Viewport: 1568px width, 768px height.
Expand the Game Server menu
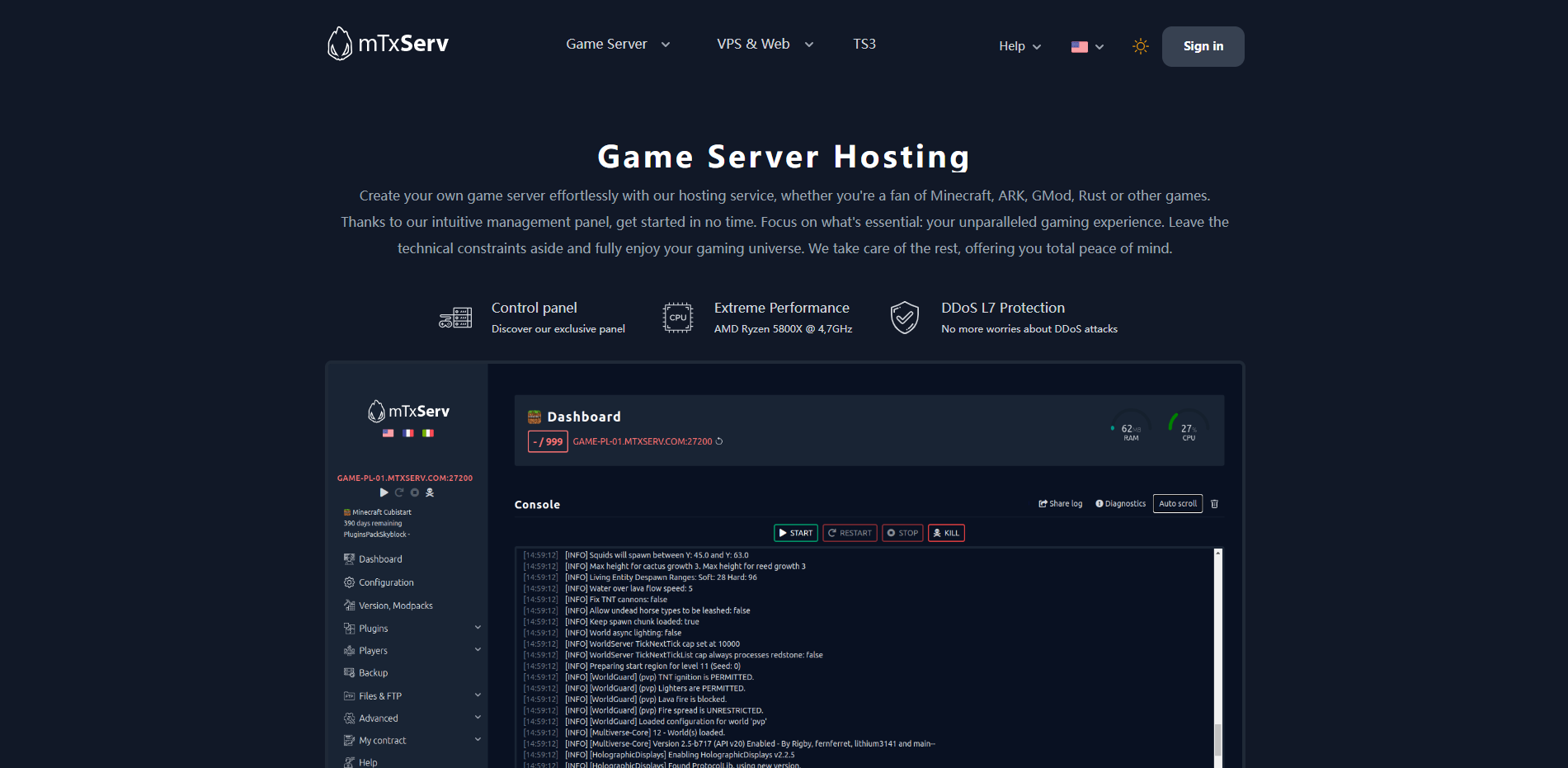[618, 44]
